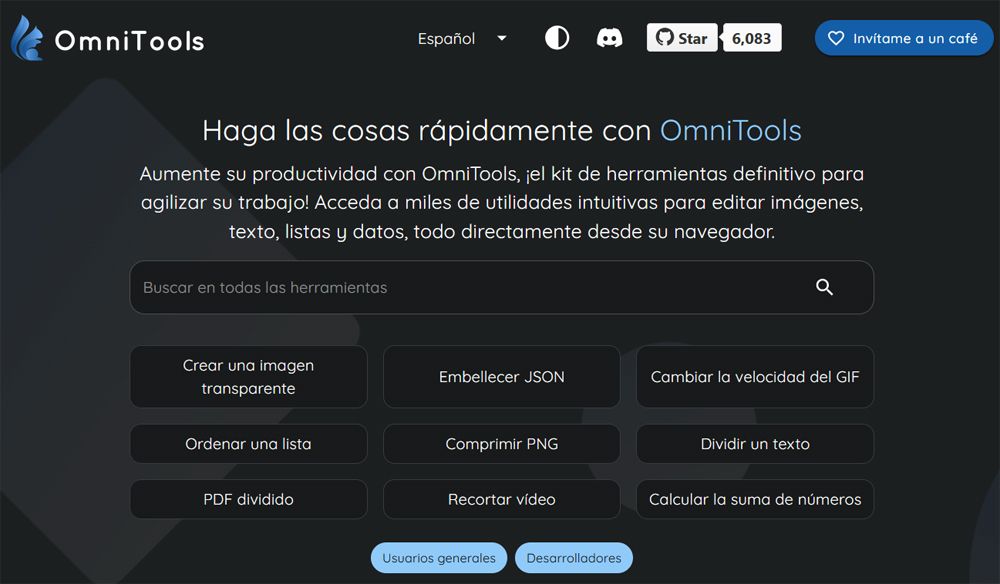Open the Discord community icon

click(609, 38)
